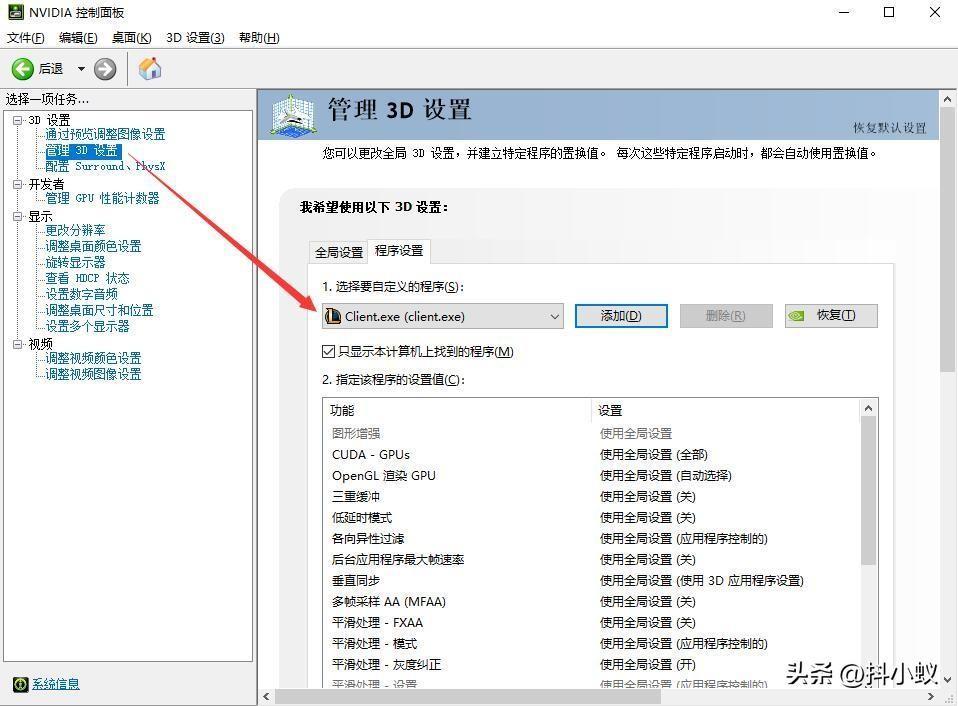Select the CUDA - GPUs setting row
The width and height of the screenshot is (958, 706).
(591, 454)
